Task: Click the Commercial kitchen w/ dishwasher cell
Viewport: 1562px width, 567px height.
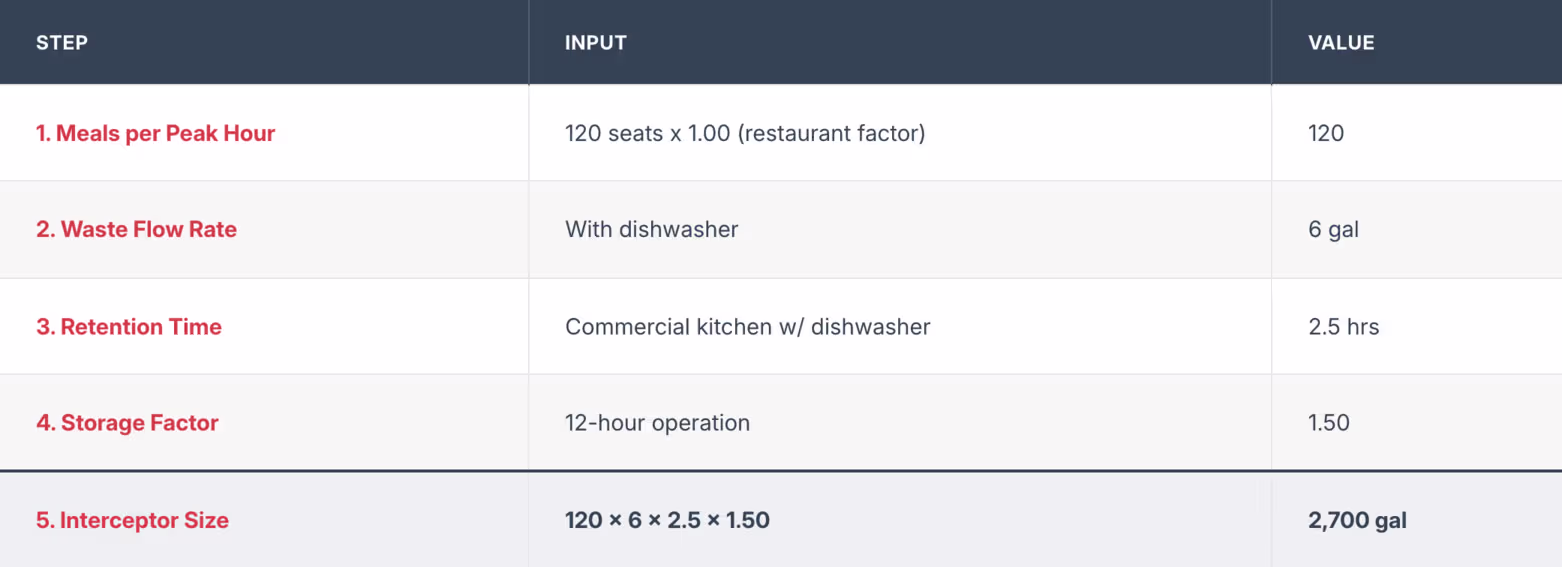Action: tap(748, 327)
